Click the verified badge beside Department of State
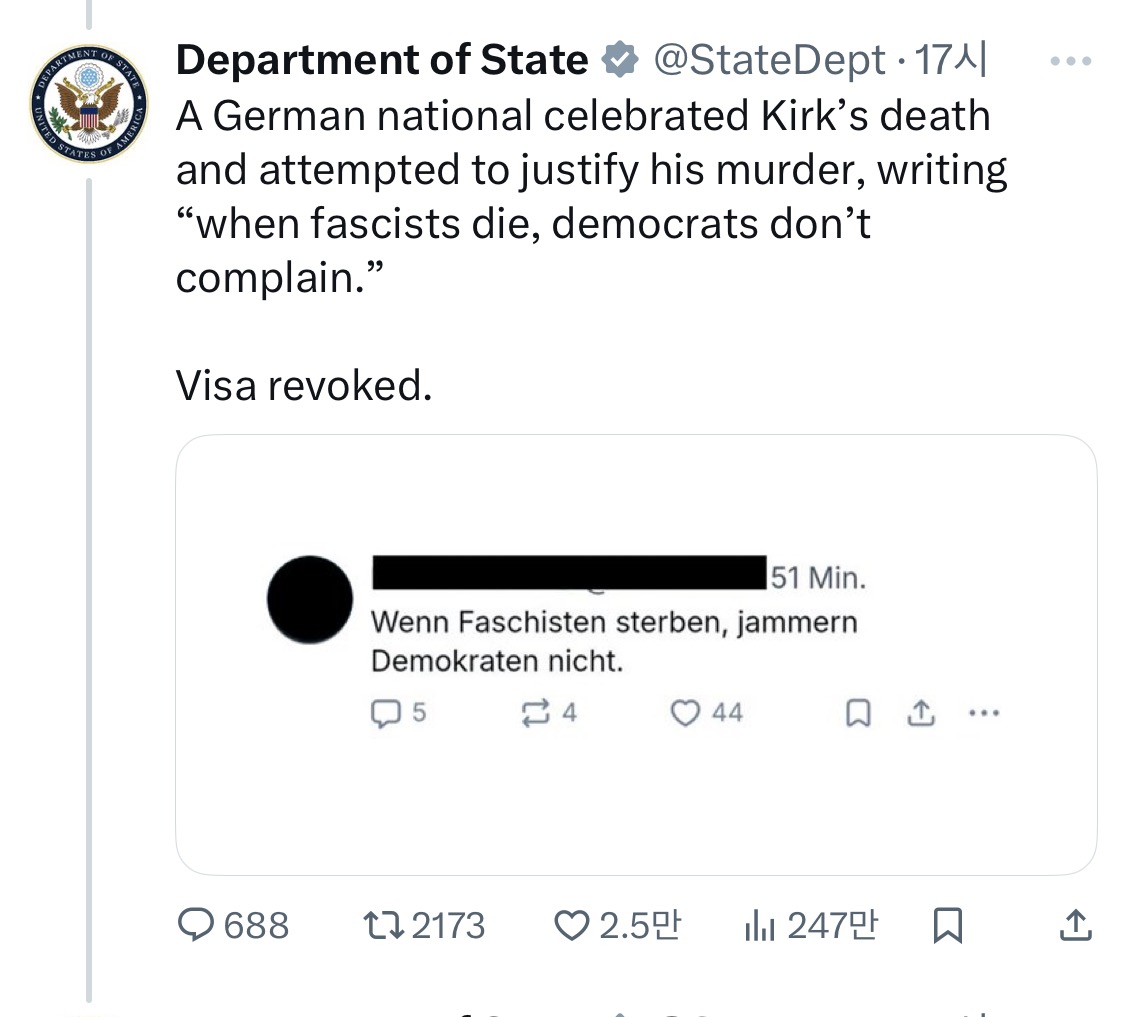1125x1017 pixels. tap(620, 61)
